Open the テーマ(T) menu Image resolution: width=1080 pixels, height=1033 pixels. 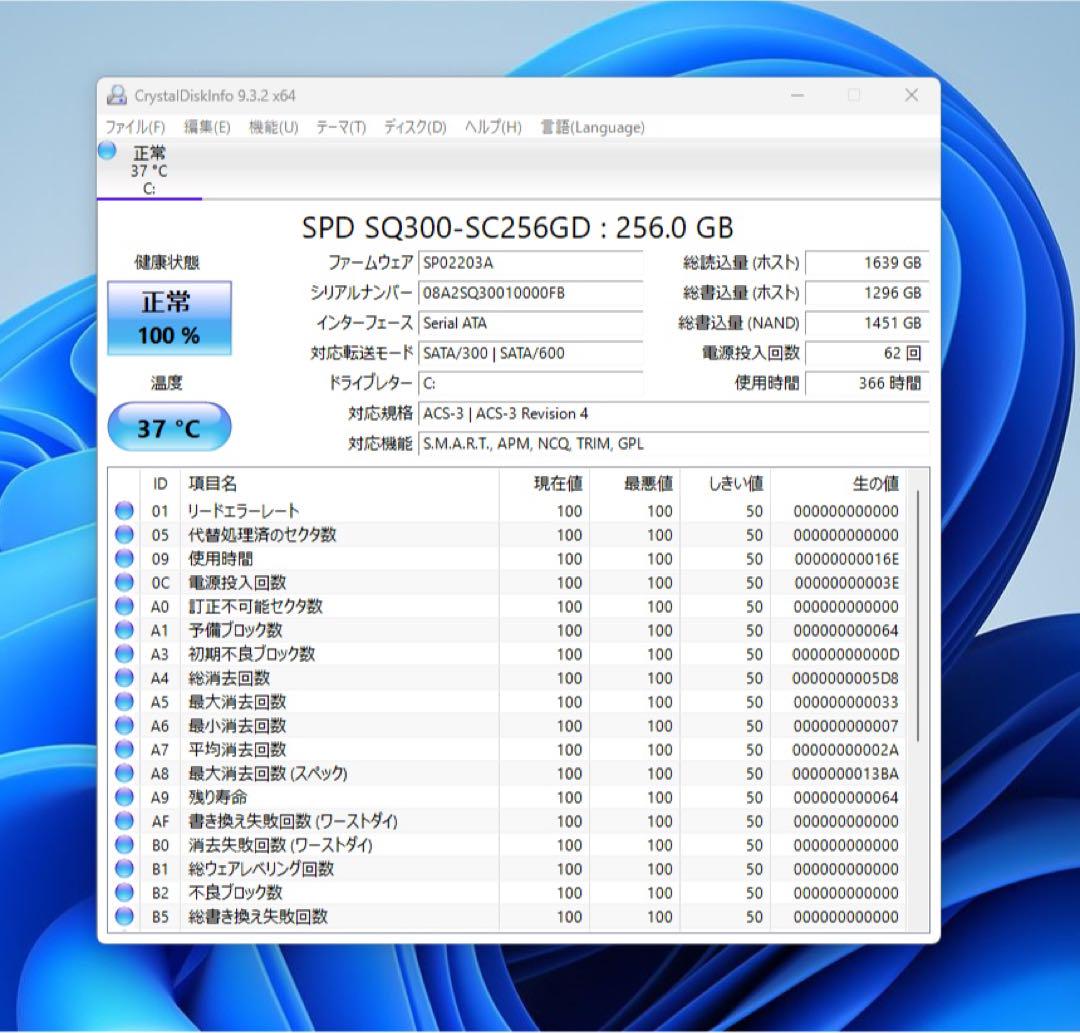click(341, 127)
